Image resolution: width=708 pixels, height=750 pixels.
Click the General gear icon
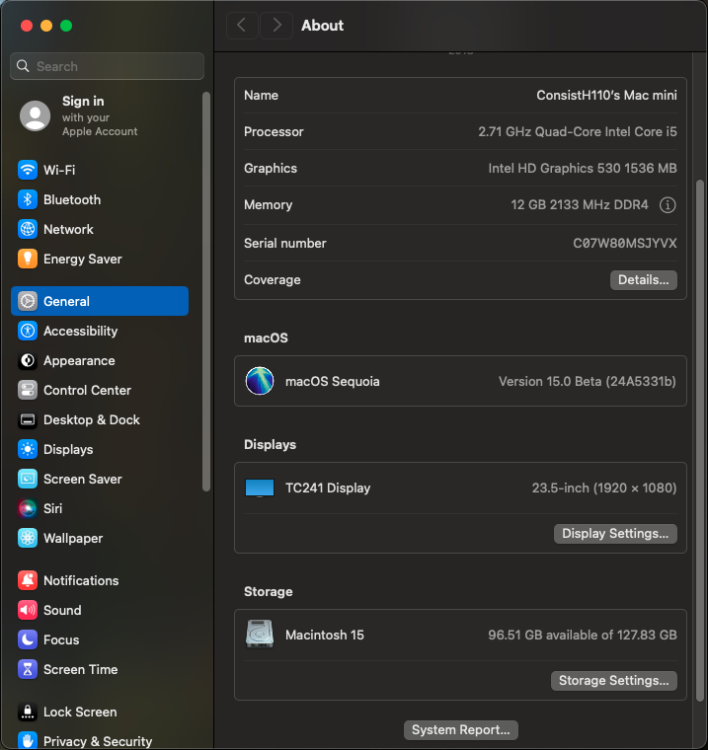point(27,301)
